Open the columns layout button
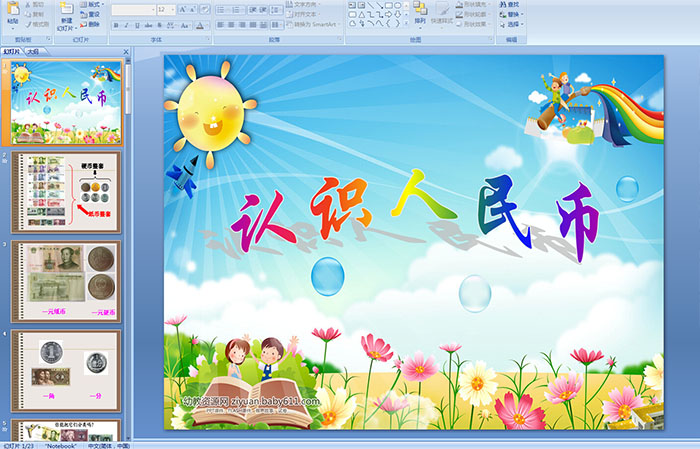The height and width of the screenshot is (449, 700). tap(276, 25)
